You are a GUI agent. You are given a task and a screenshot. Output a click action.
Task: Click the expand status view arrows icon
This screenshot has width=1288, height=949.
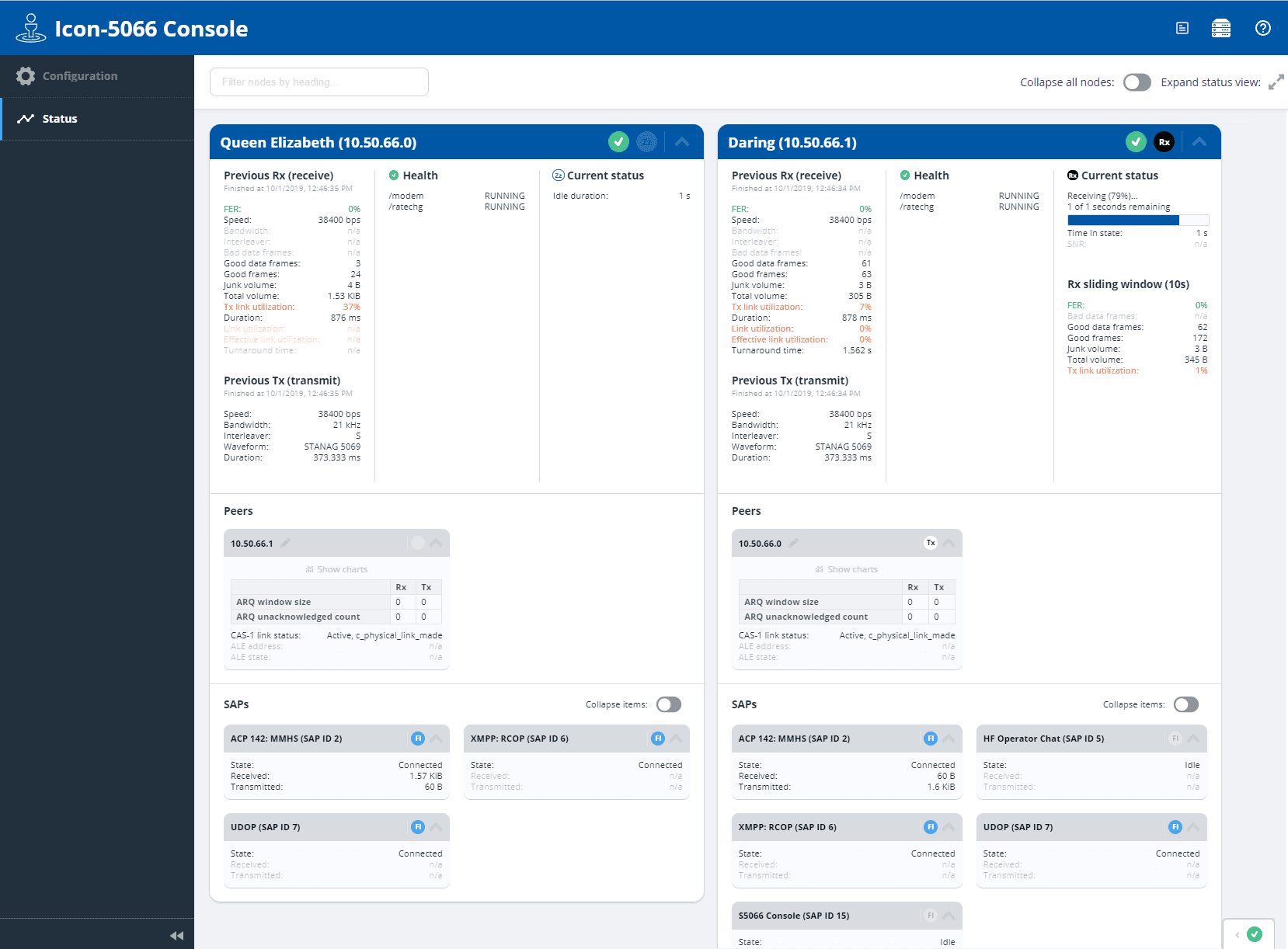[x=1276, y=82]
